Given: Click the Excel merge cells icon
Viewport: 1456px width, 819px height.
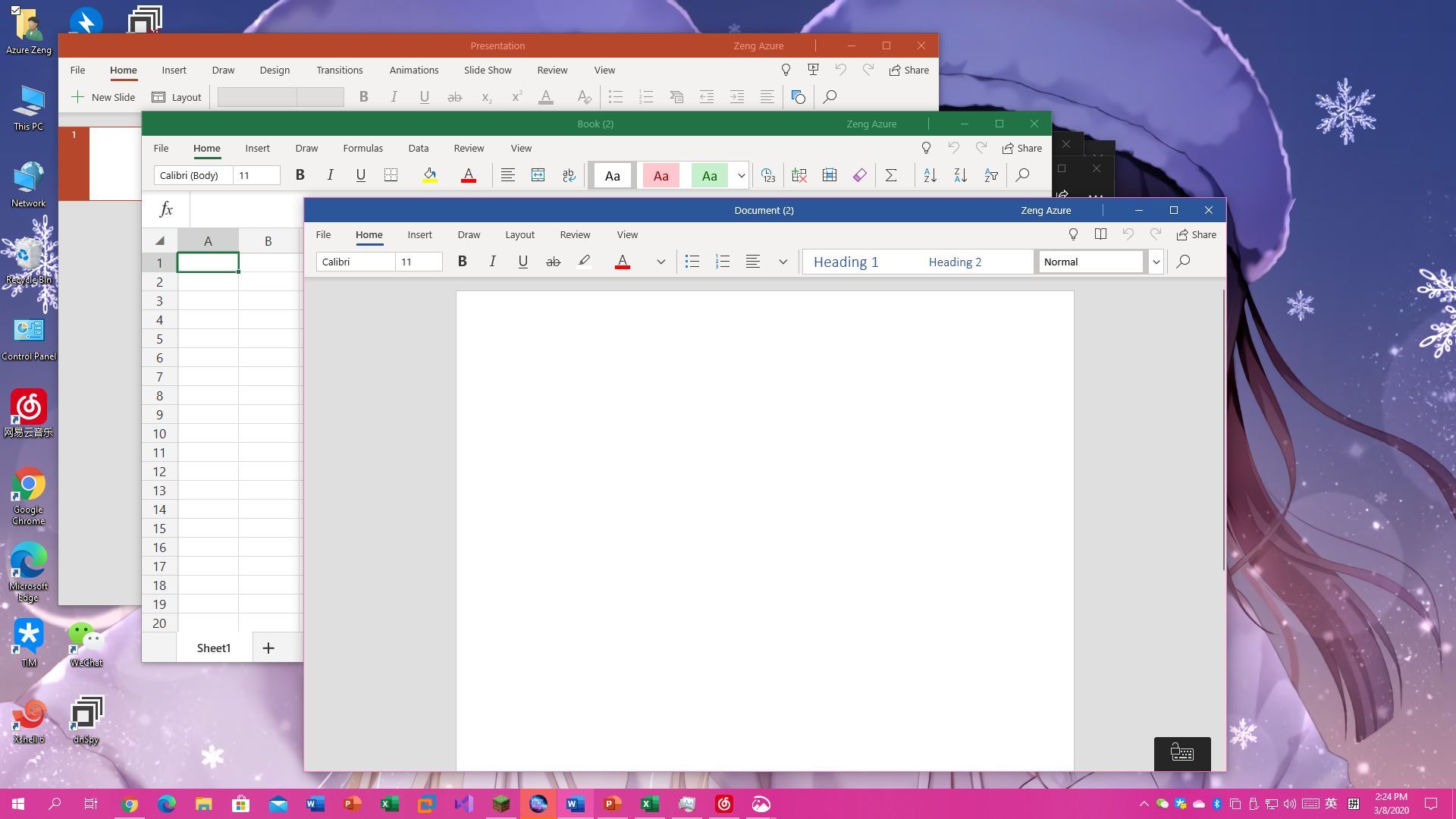Looking at the screenshot, I should tap(538, 175).
